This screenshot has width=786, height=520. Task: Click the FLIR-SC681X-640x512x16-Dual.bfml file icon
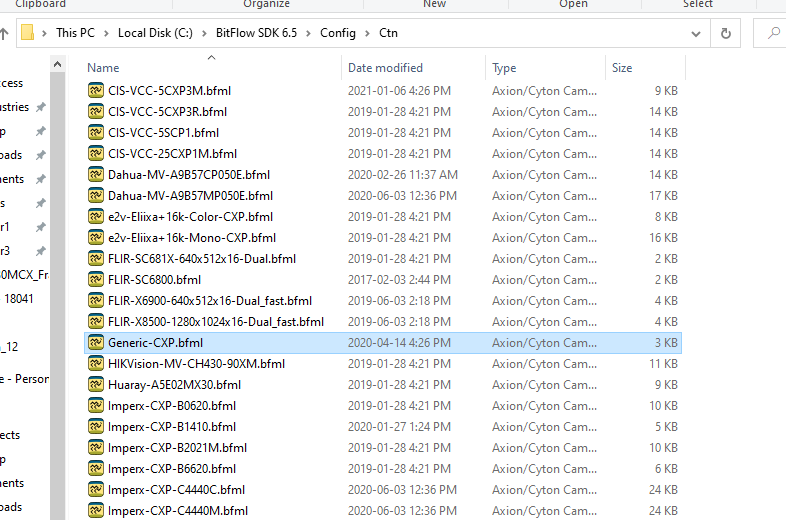click(96, 259)
